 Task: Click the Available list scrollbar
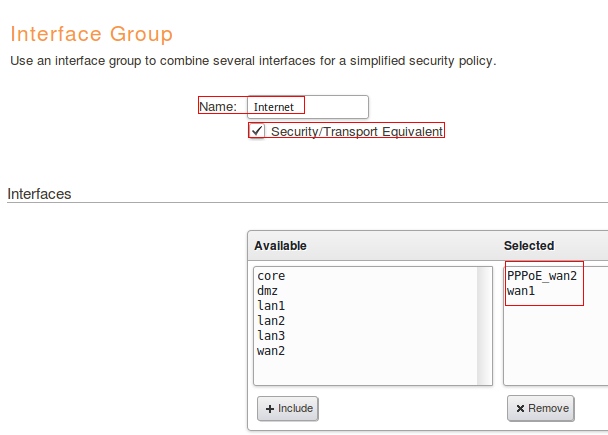click(x=485, y=323)
